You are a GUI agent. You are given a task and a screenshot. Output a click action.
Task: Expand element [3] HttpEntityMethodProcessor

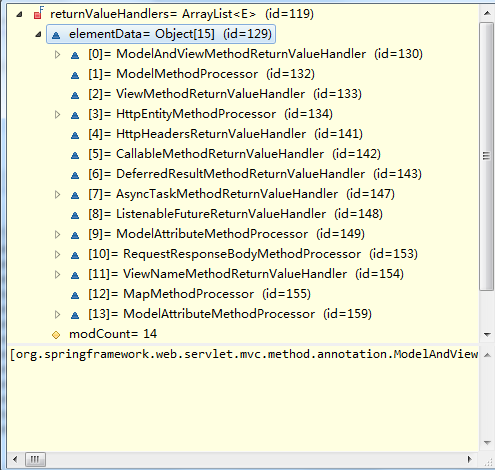coord(57,114)
